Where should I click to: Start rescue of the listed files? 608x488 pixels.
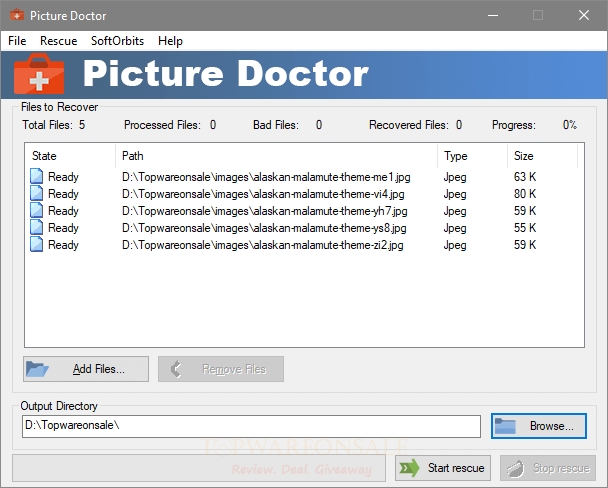pyautogui.click(x=443, y=468)
